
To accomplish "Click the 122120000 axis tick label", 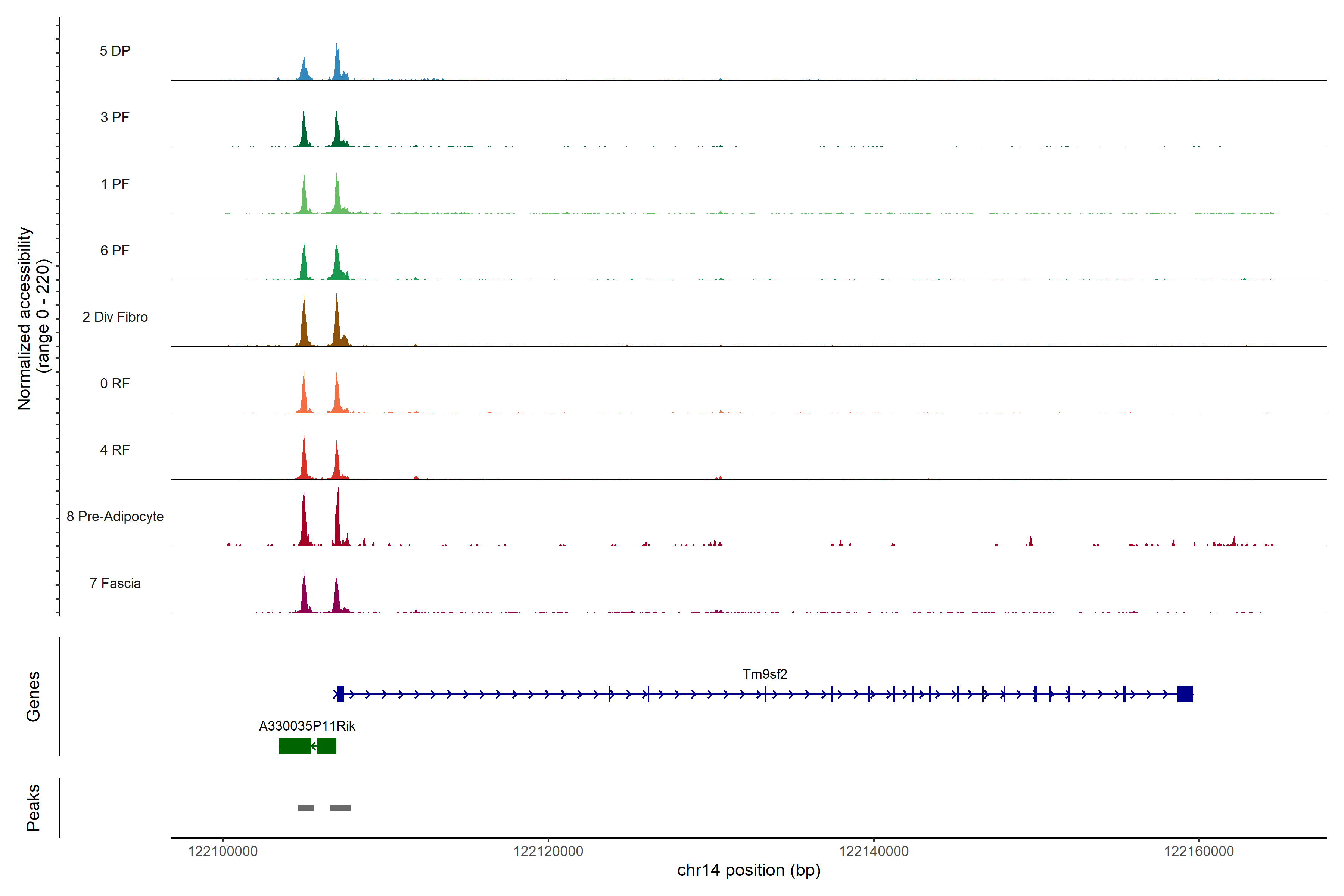I will (548, 852).
